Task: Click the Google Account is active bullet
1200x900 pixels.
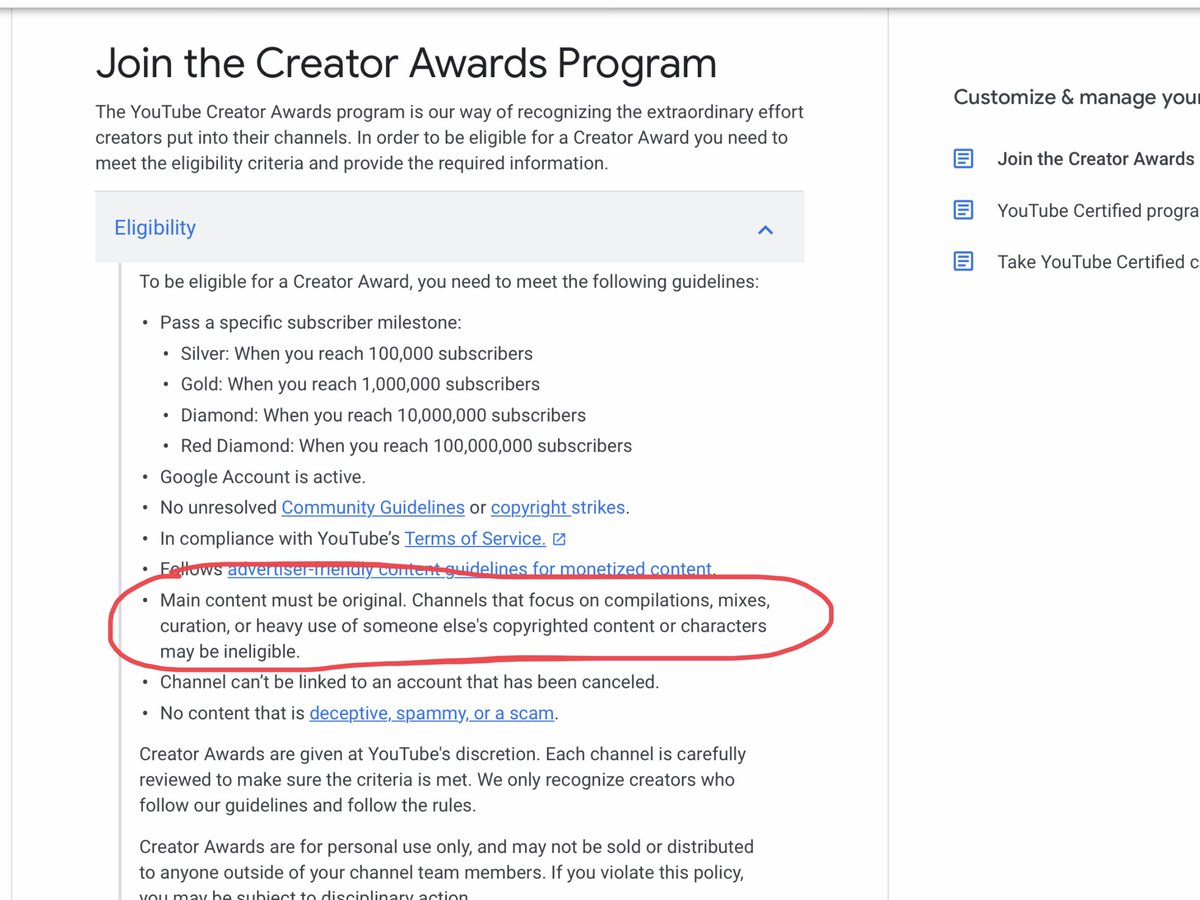Action: click(263, 477)
